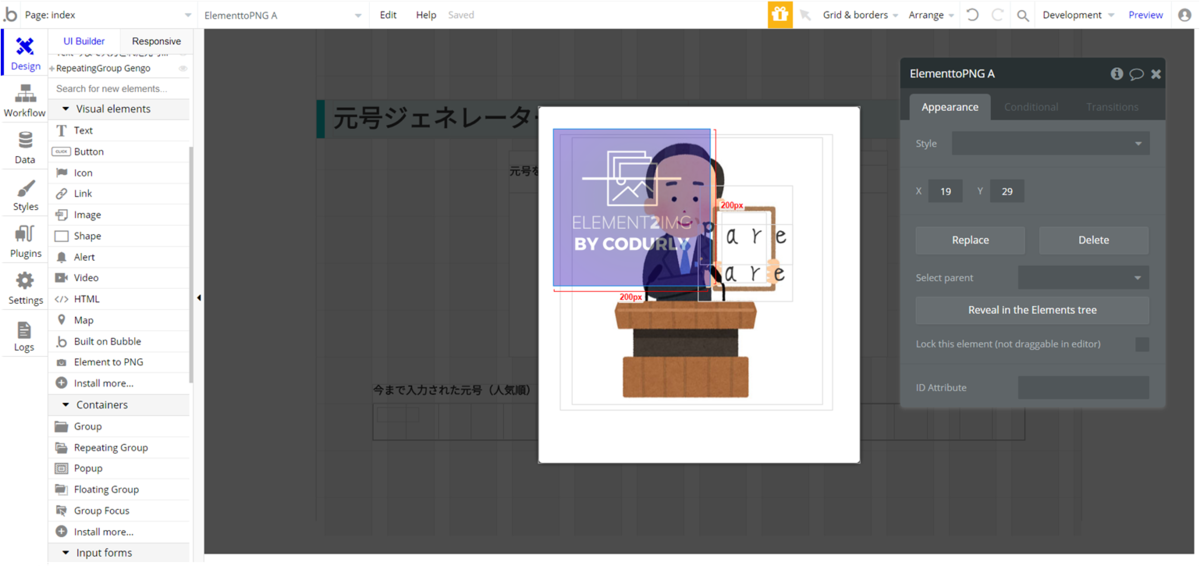Click the Bubble logo icon
This screenshot has width=1200, height=566.
[x=11, y=15]
